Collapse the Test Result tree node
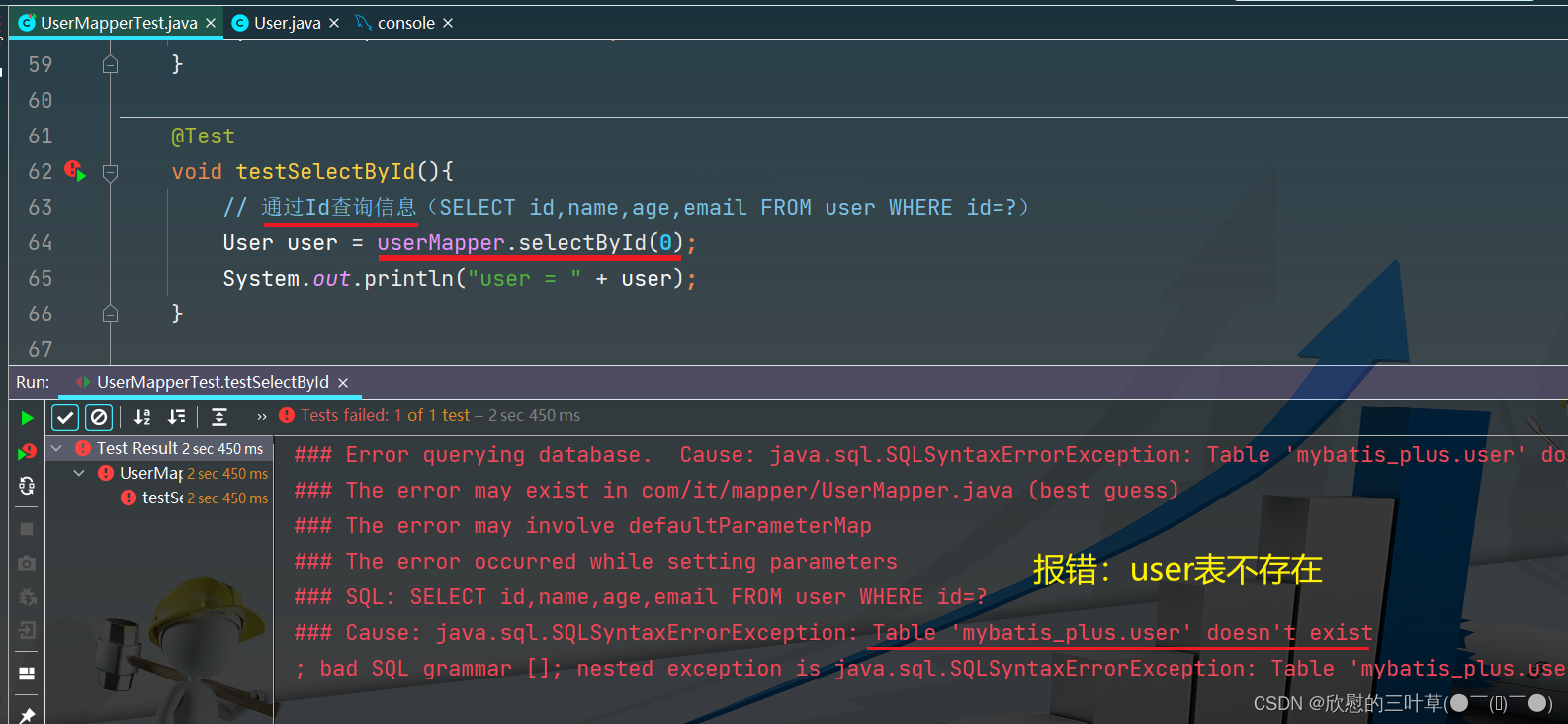 (x=56, y=448)
